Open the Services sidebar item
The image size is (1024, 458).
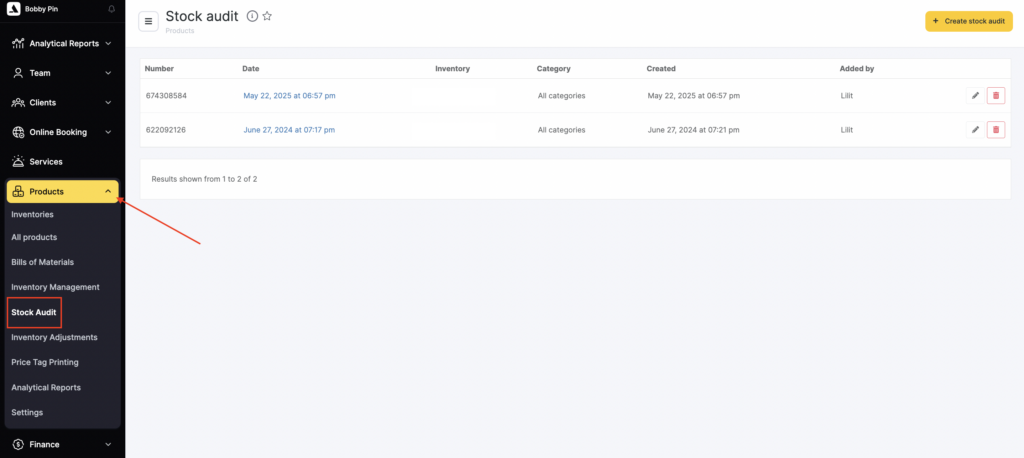click(x=46, y=162)
